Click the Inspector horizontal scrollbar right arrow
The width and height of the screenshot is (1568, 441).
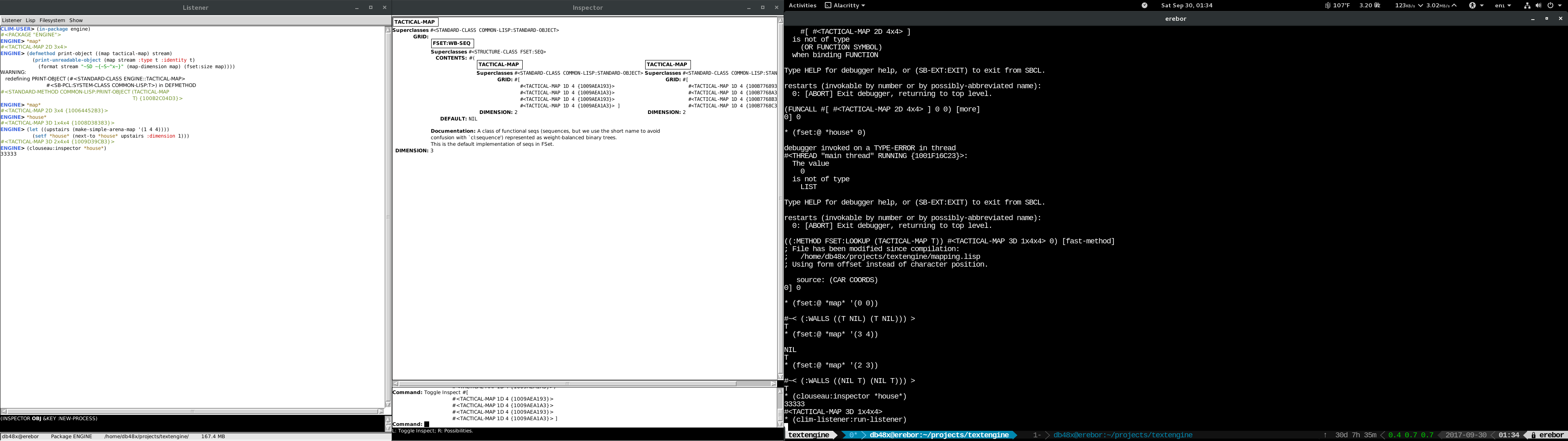(773, 384)
